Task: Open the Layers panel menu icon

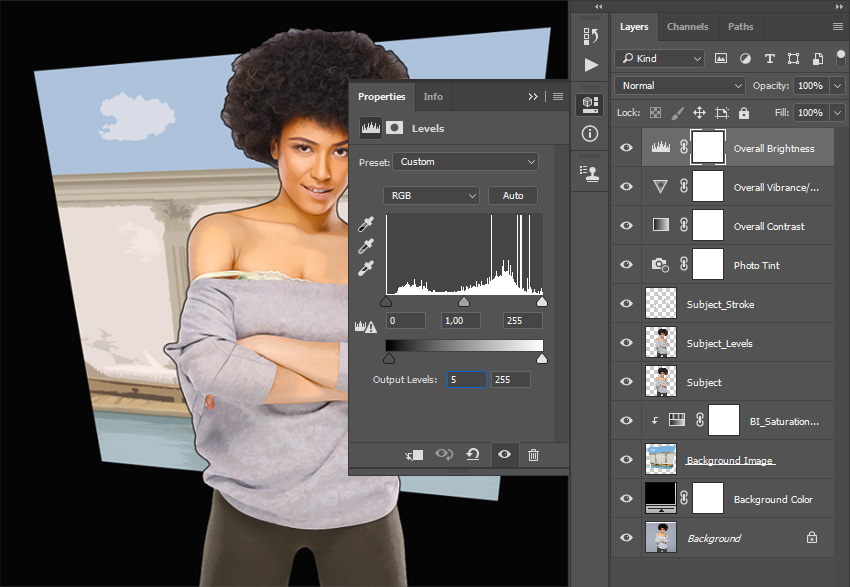Action: [837, 27]
